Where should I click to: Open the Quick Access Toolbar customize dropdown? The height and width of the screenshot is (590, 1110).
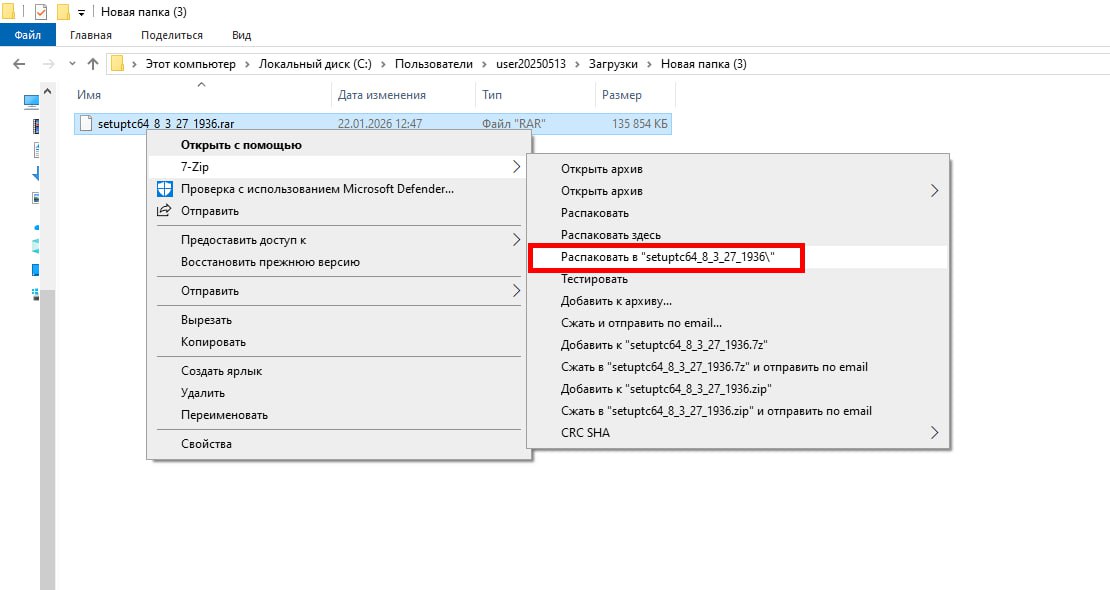pyautogui.click(x=82, y=12)
